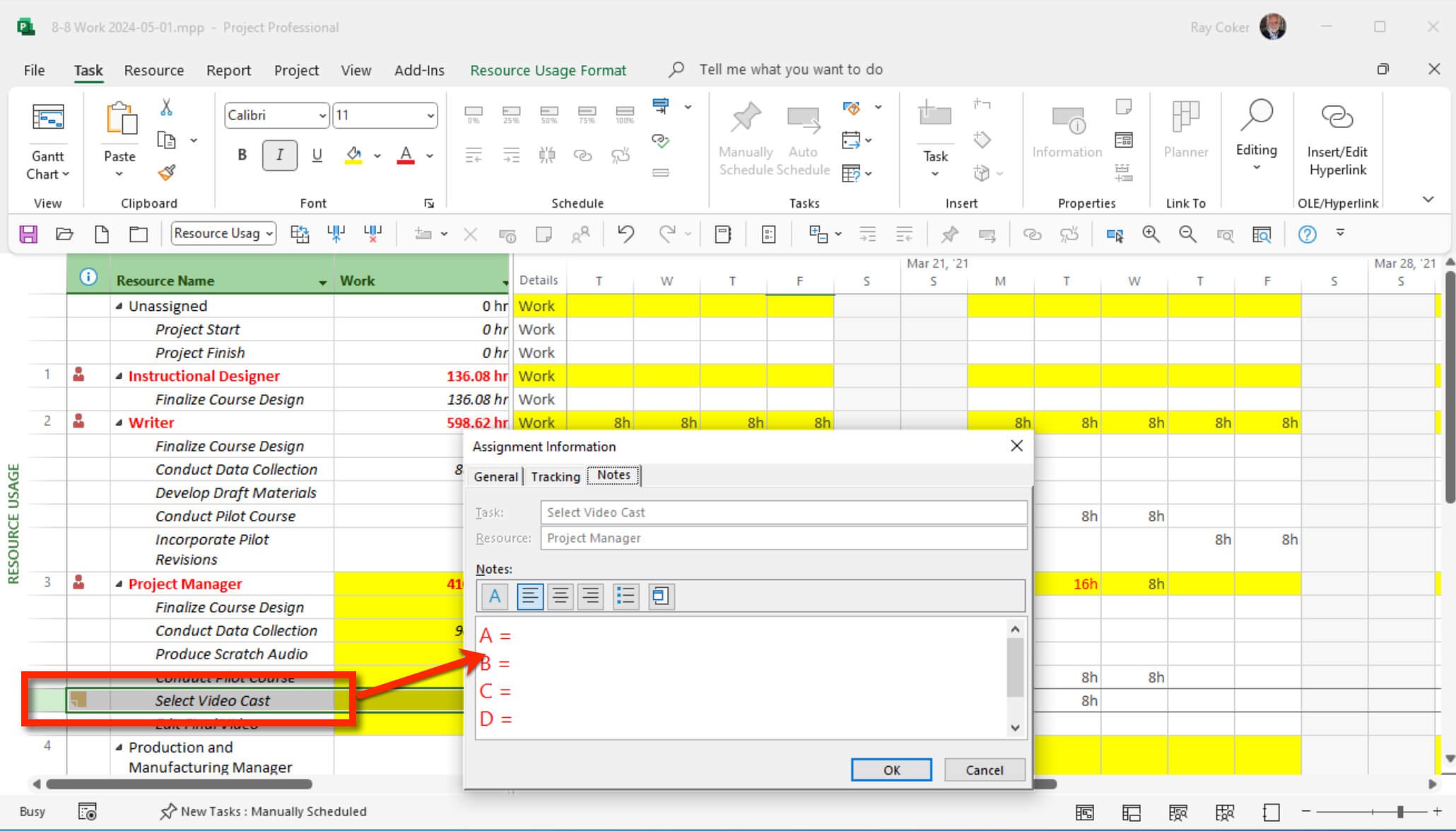
Task: Mark task 0% complete
Action: pyautogui.click(x=474, y=114)
